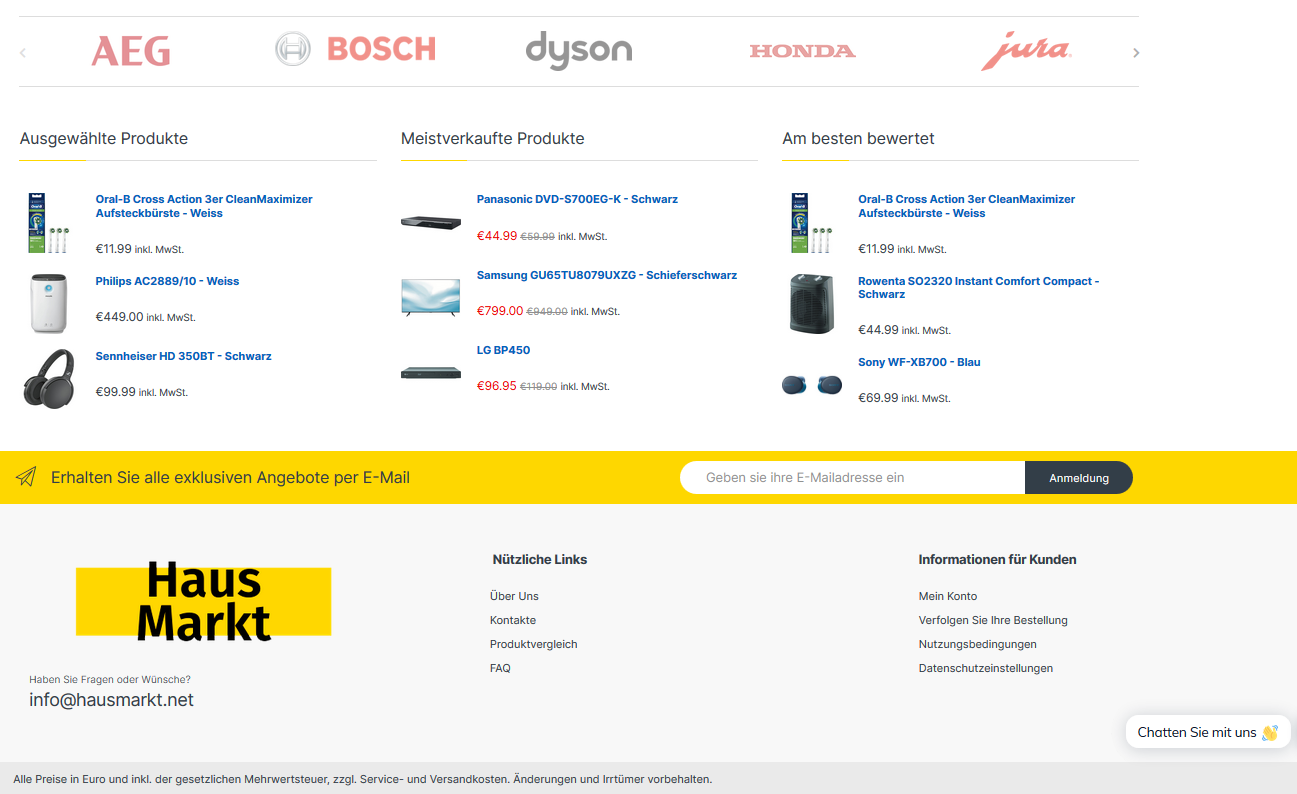Screen dimensions: 1297x794
Task: Click the €449.00 Philips price
Action: tap(119, 317)
